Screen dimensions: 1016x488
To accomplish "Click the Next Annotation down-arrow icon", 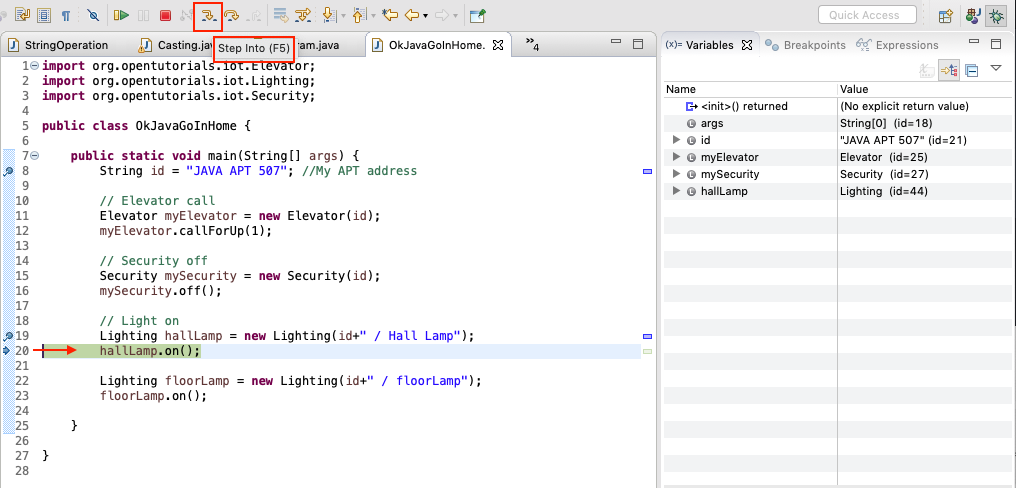I will tap(329, 16).
